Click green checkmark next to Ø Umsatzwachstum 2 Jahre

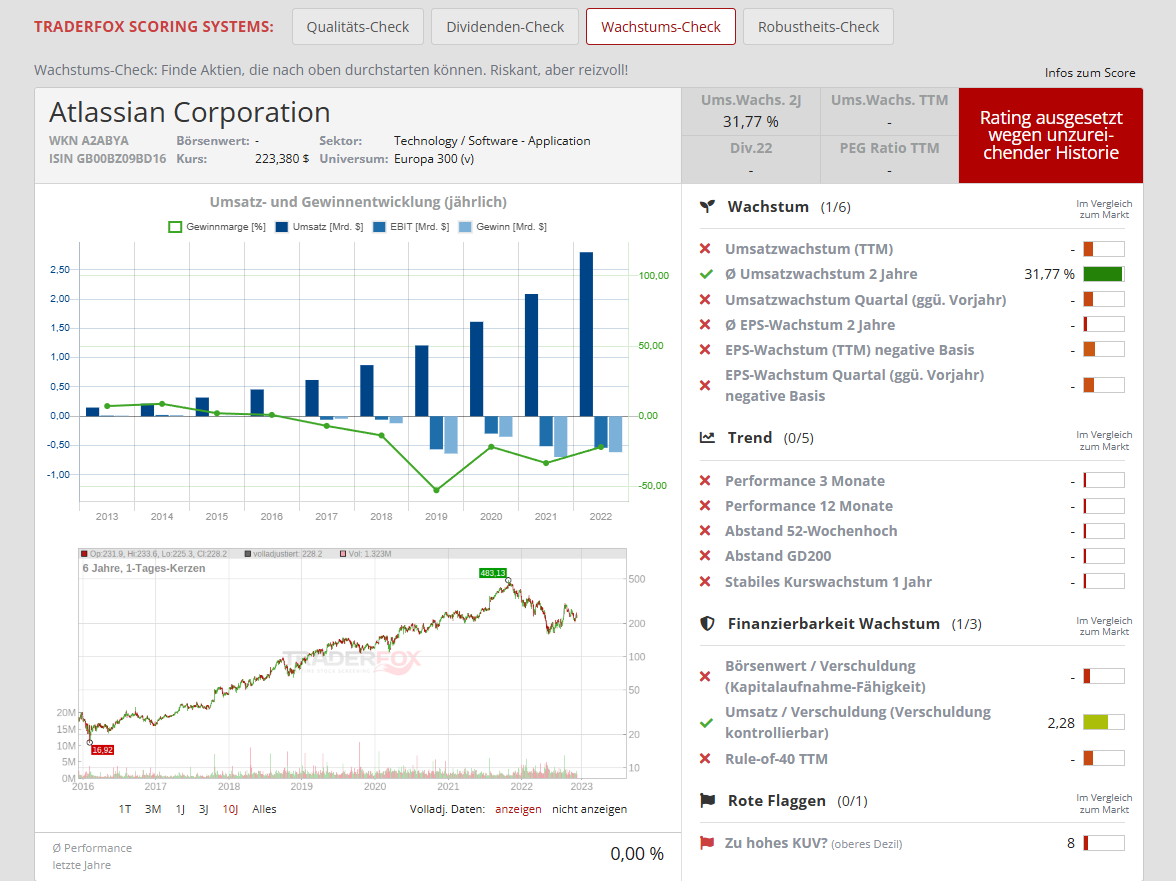coord(706,274)
